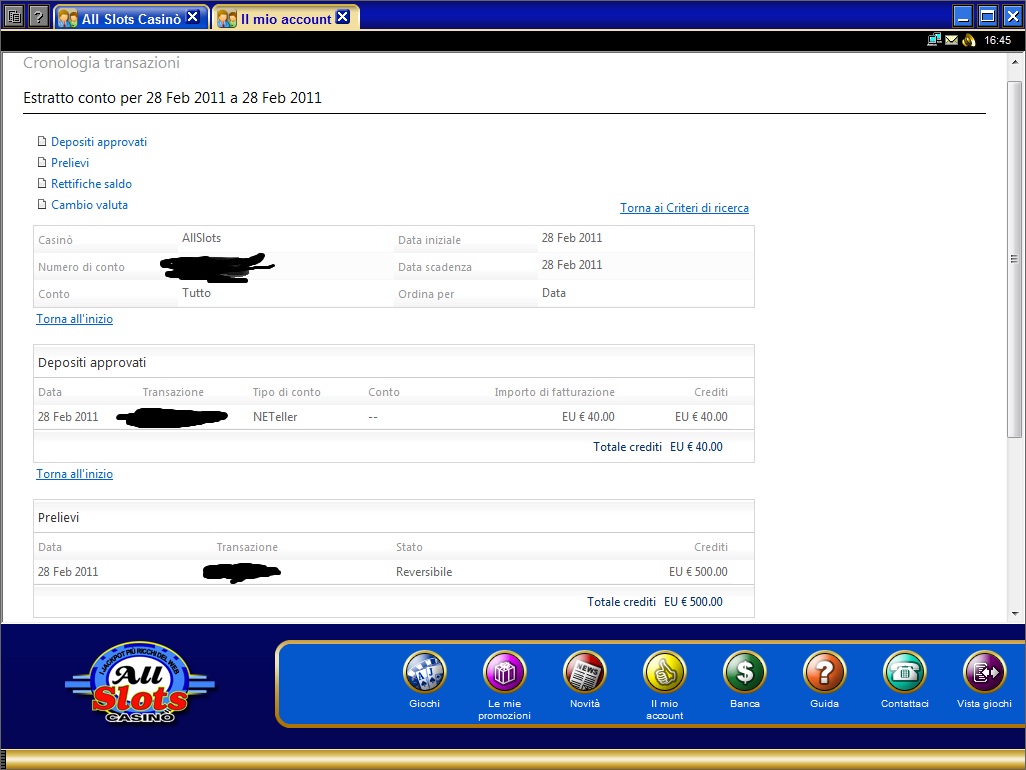
Task: Close the All Slots Casinò tab
Action: [193, 17]
